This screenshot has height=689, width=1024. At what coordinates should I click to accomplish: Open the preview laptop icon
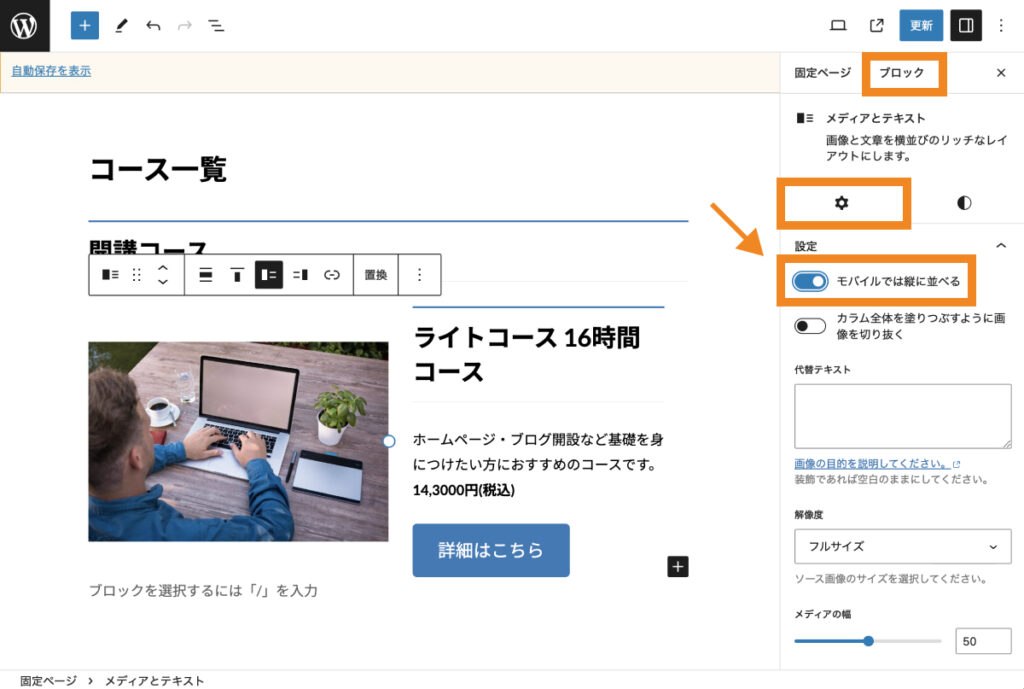[x=838, y=25]
